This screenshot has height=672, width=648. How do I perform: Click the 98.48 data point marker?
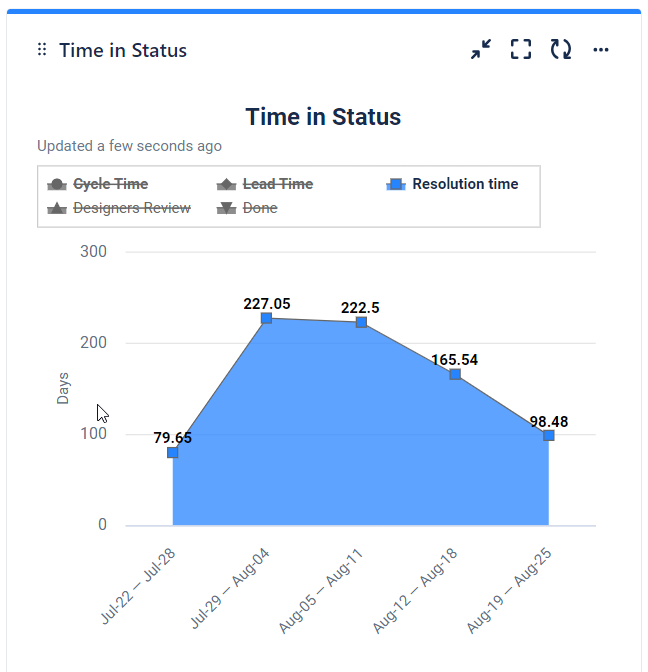click(549, 435)
